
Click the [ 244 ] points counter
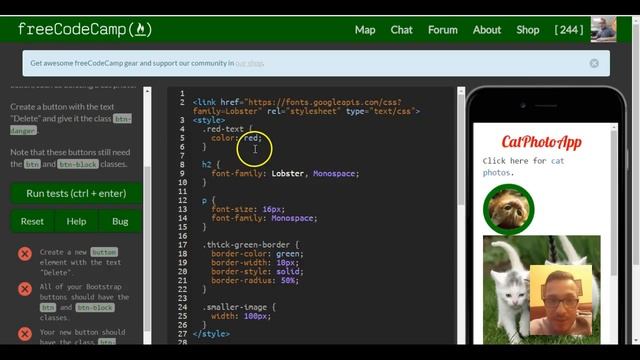pyautogui.click(x=569, y=30)
